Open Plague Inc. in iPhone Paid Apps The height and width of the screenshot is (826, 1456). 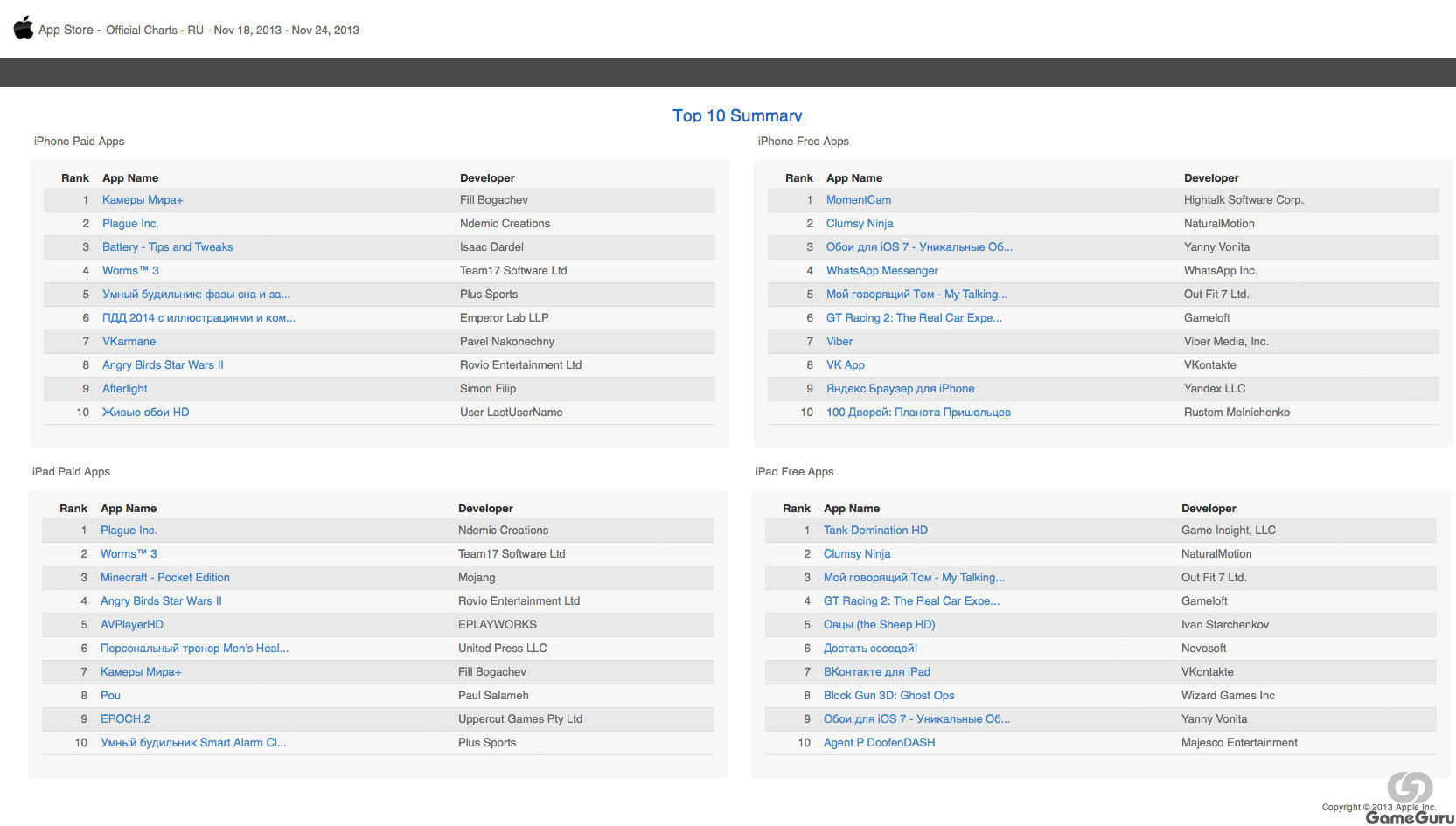click(x=130, y=224)
